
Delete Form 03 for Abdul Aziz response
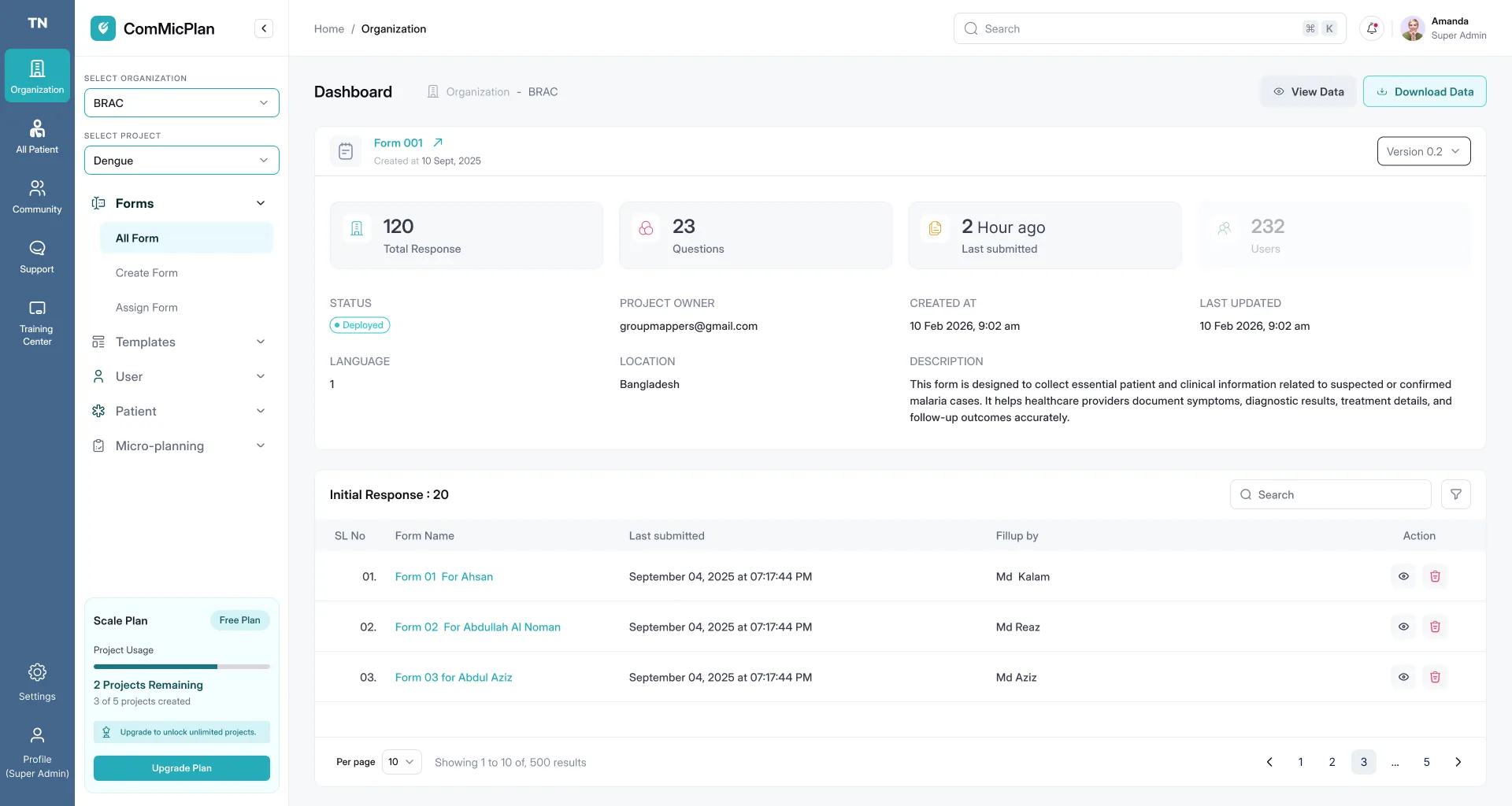coord(1435,677)
